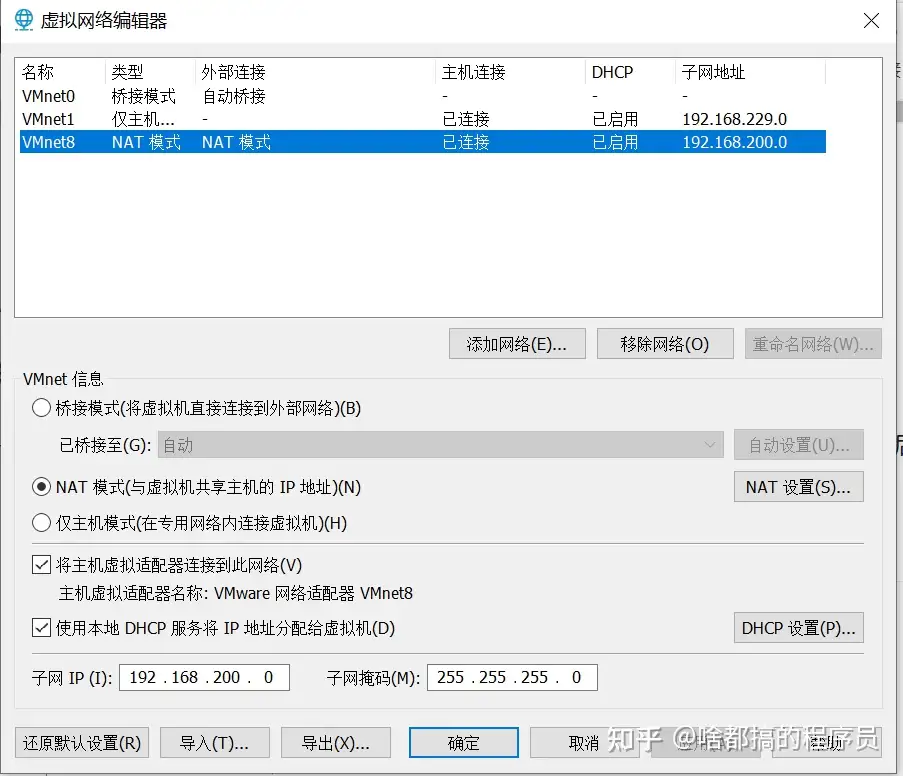Screen dimensions: 903x776
Task: Click 重命名网络(W)... button
Action: coord(813,344)
